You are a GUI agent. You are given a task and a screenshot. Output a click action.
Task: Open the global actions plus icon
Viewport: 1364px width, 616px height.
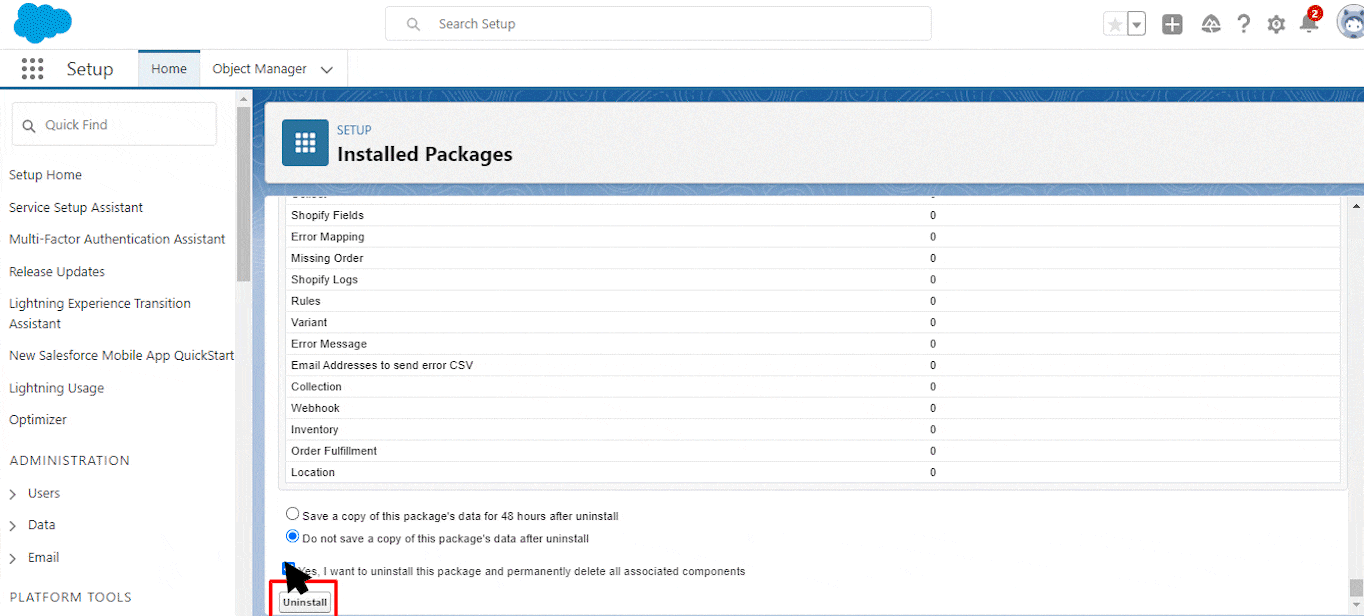(x=1172, y=25)
